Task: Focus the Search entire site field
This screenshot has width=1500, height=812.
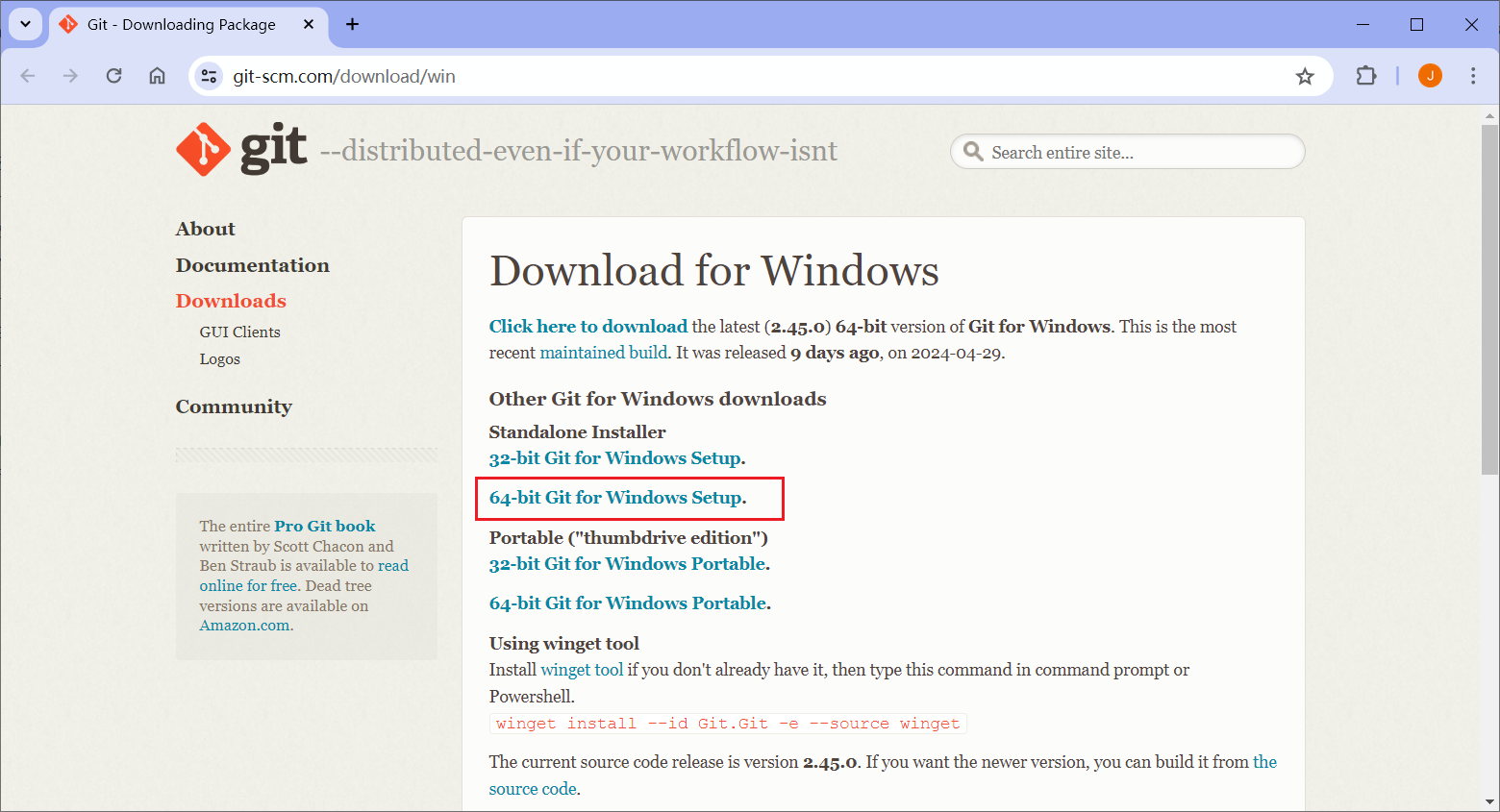Action: pos(1128,152)
